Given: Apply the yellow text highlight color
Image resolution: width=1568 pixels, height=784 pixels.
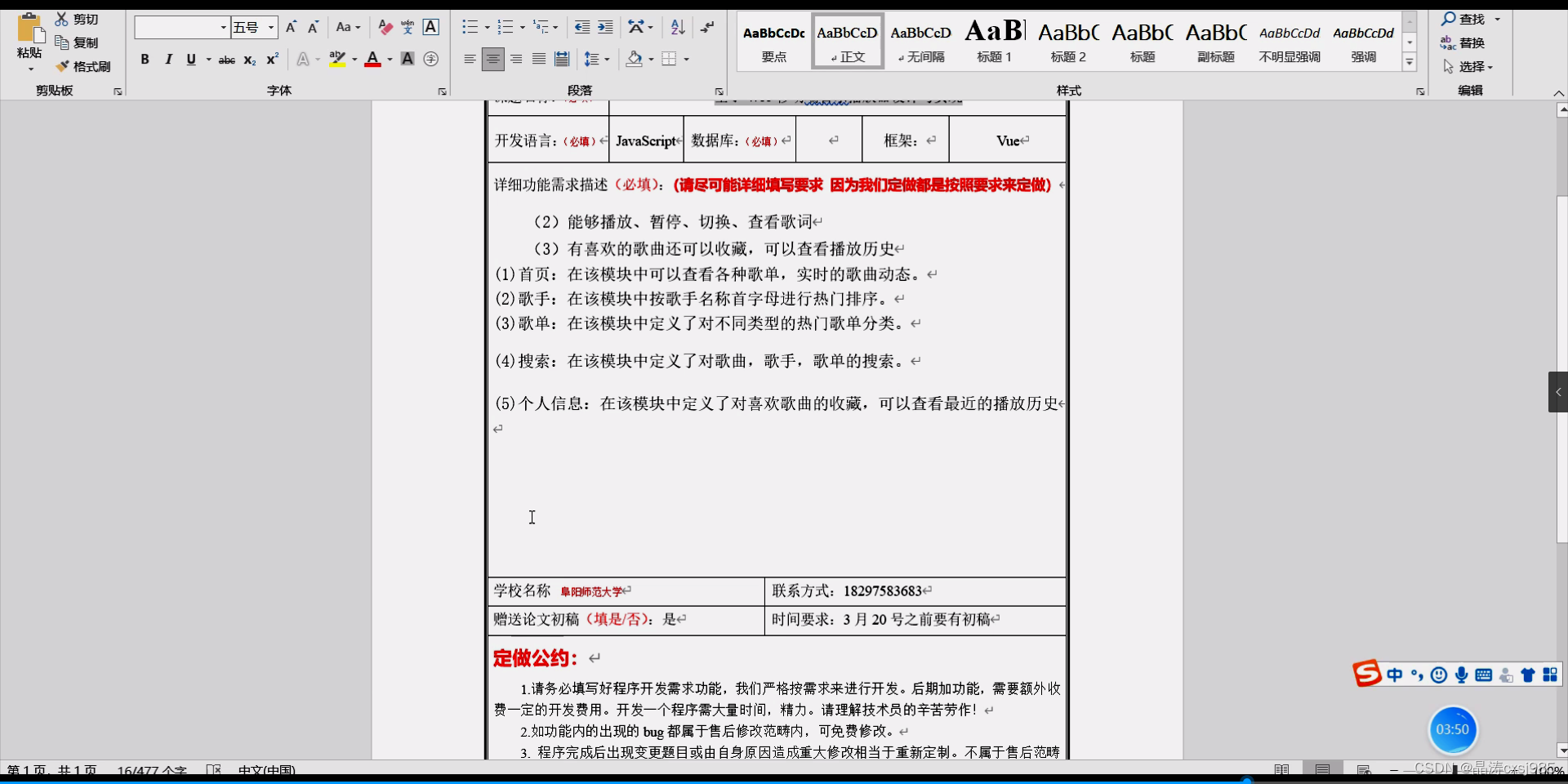Looking at the screenshot, I should 336,59.
